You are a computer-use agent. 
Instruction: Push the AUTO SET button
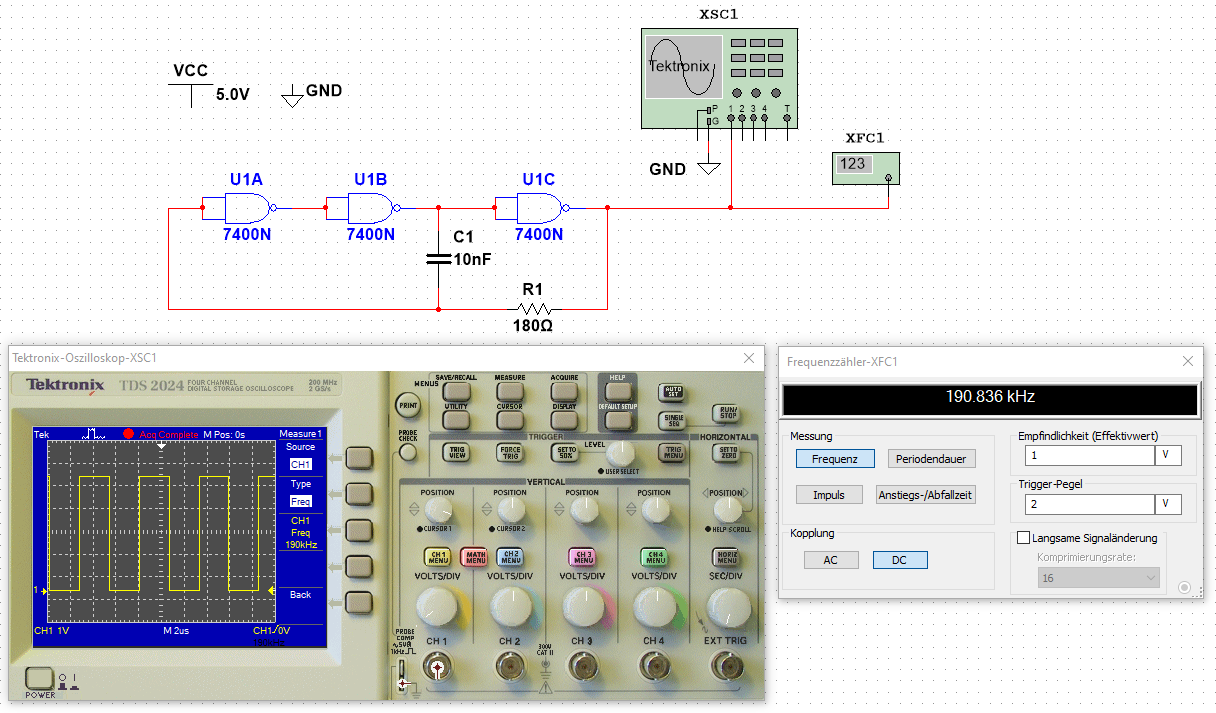(x=671, y=392)
